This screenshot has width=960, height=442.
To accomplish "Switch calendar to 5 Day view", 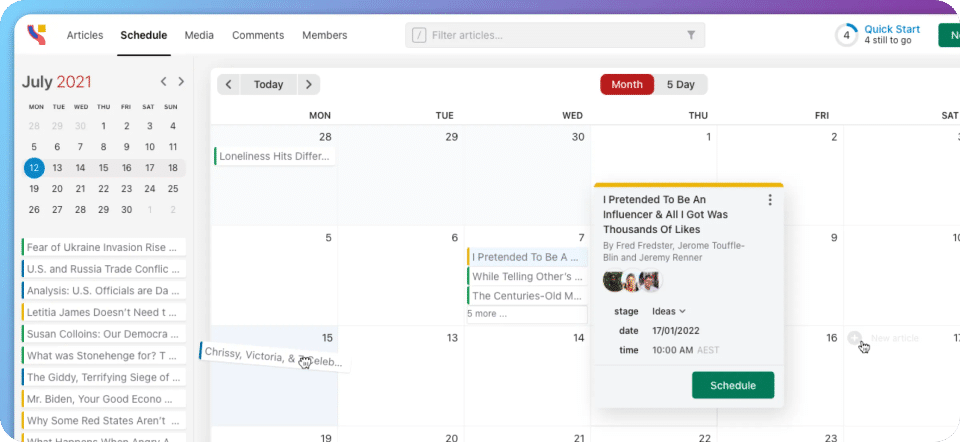I will pos(681,84).
